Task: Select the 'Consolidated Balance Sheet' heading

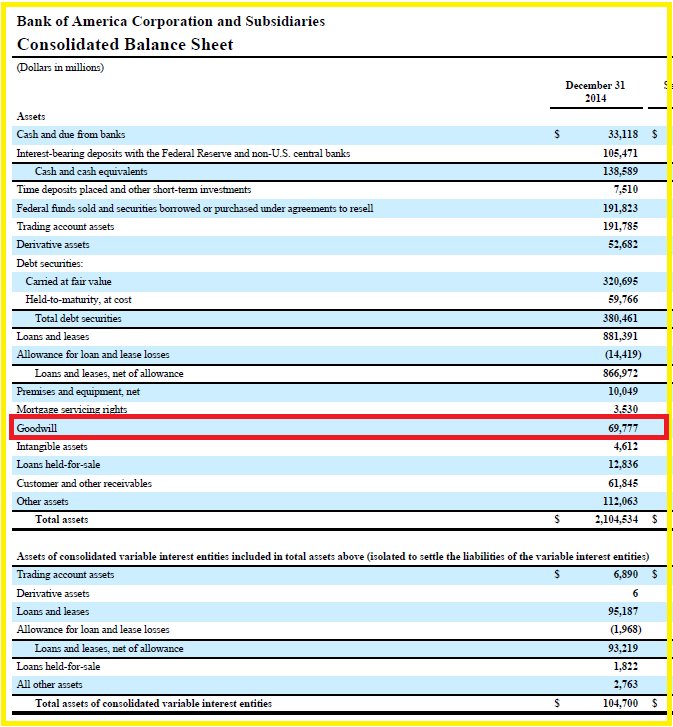Action: [125, 45]
